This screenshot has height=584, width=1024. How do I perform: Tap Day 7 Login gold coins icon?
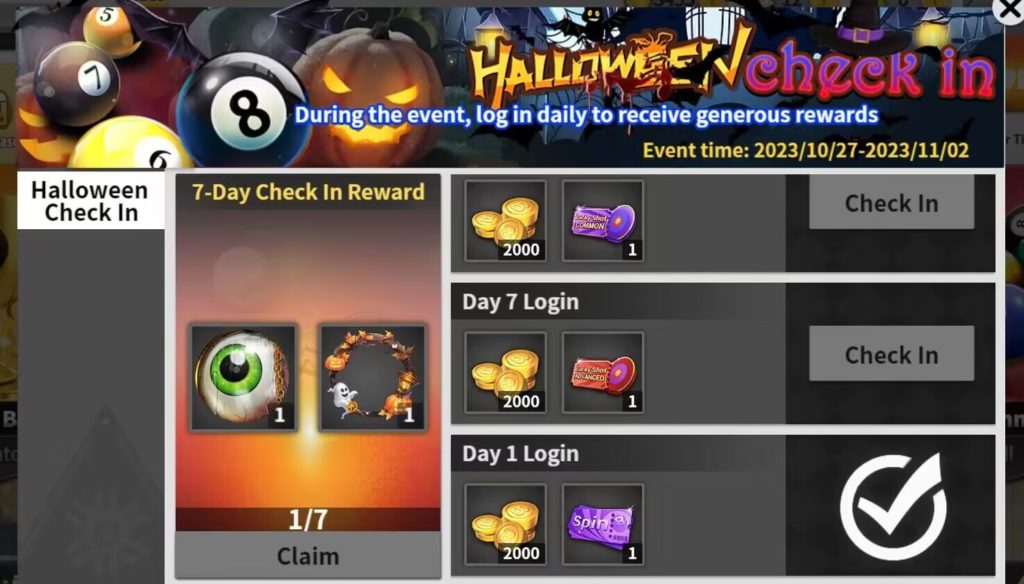pos(505,373)
